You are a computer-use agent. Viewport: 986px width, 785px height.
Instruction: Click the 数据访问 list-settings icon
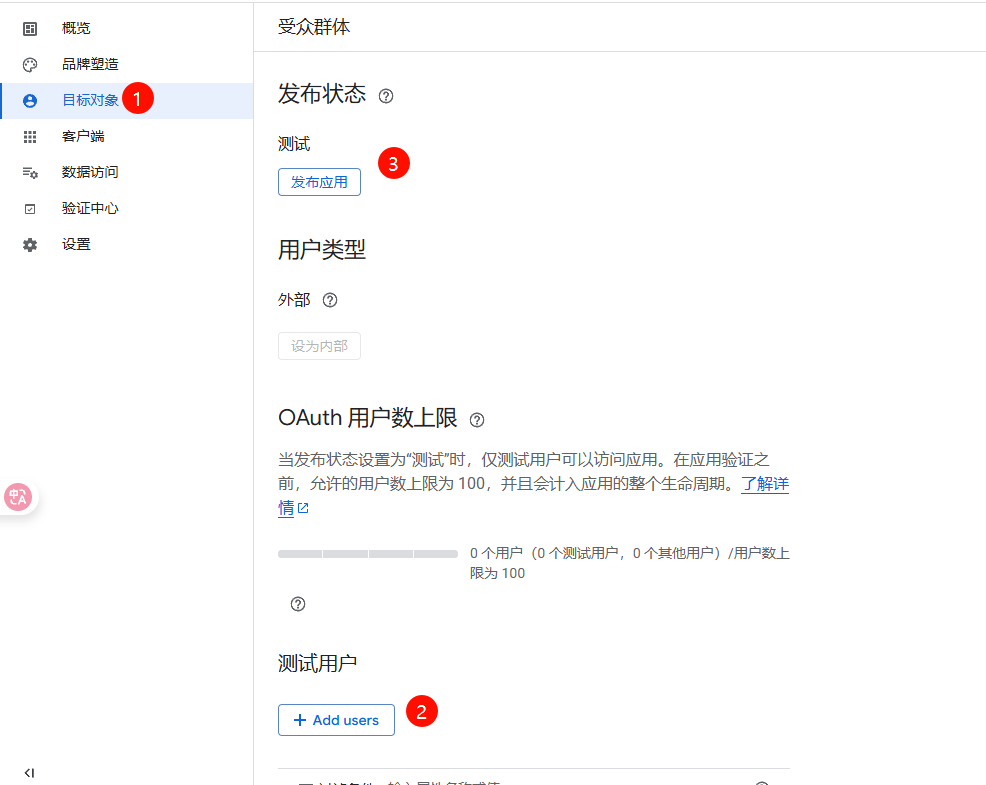(x=30, y=172)
